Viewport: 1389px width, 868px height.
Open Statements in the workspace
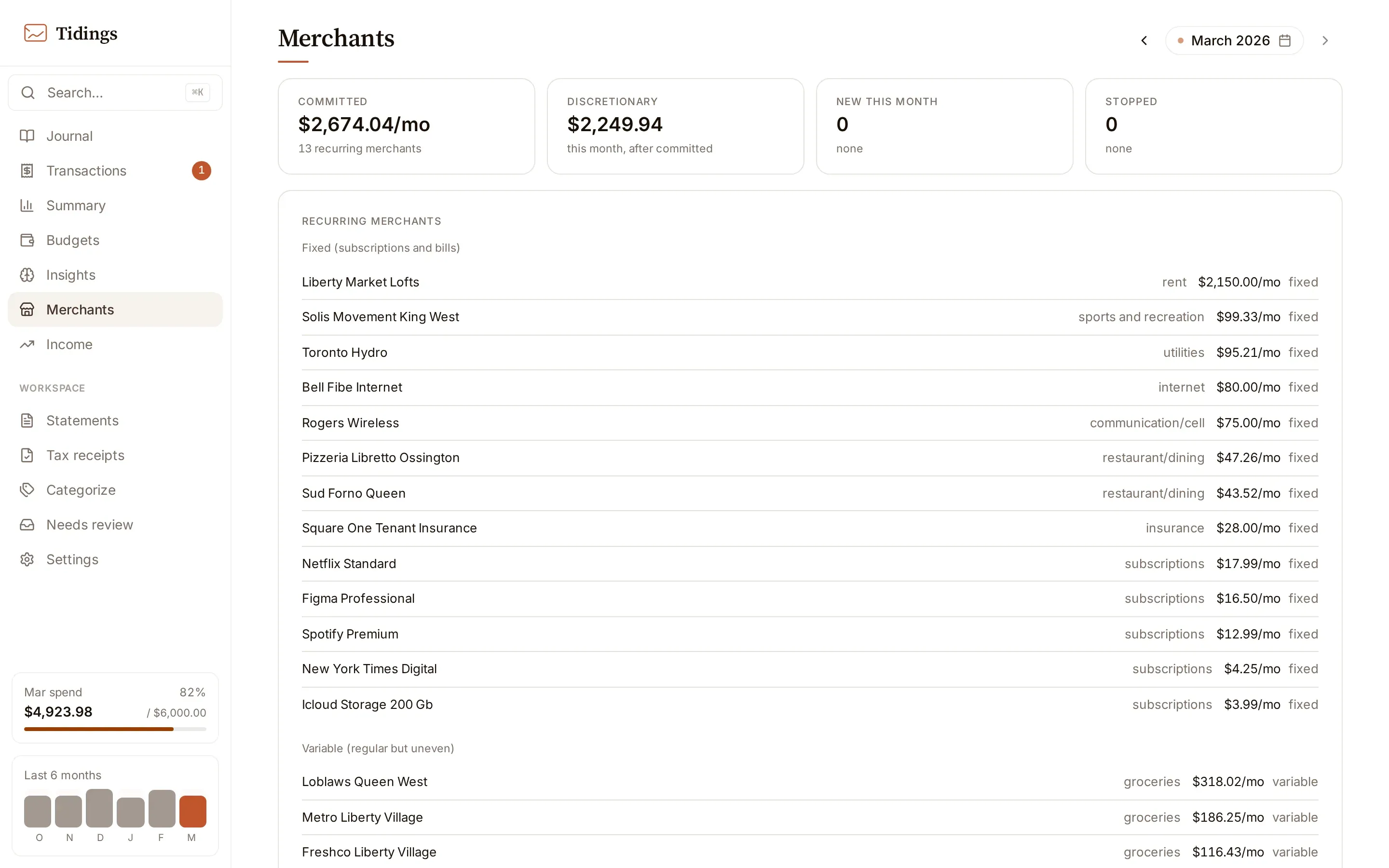coord(115,421)
